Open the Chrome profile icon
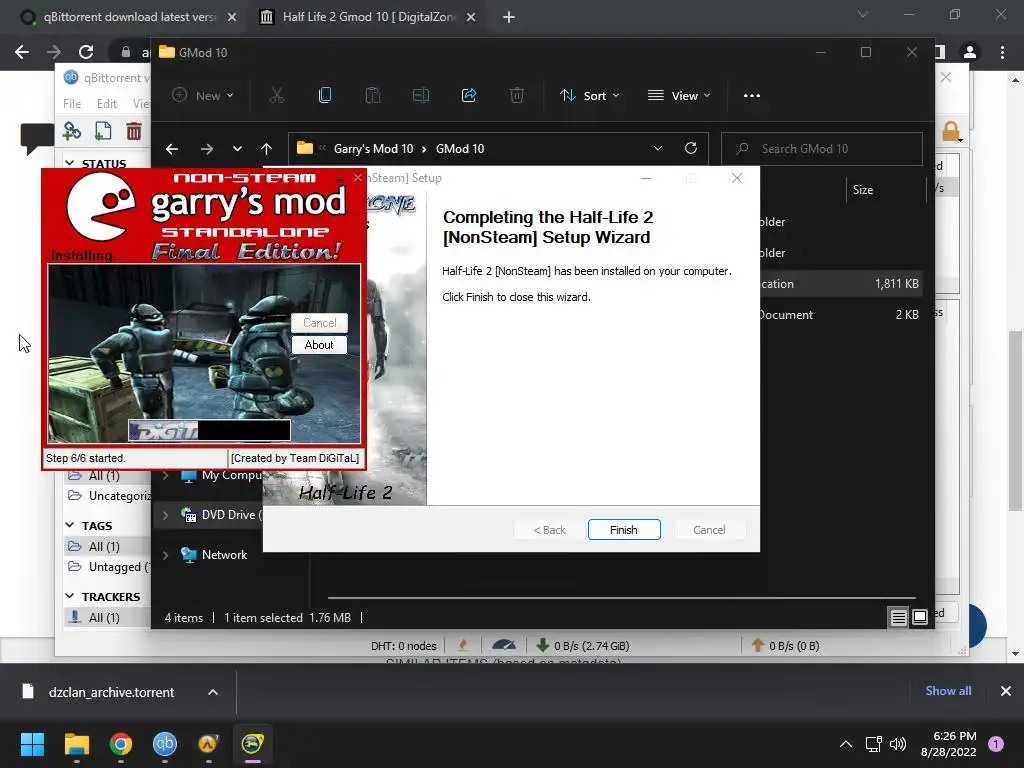This screenshot has width=1024, height=768. pyautogui.click(x=970, y=52)
